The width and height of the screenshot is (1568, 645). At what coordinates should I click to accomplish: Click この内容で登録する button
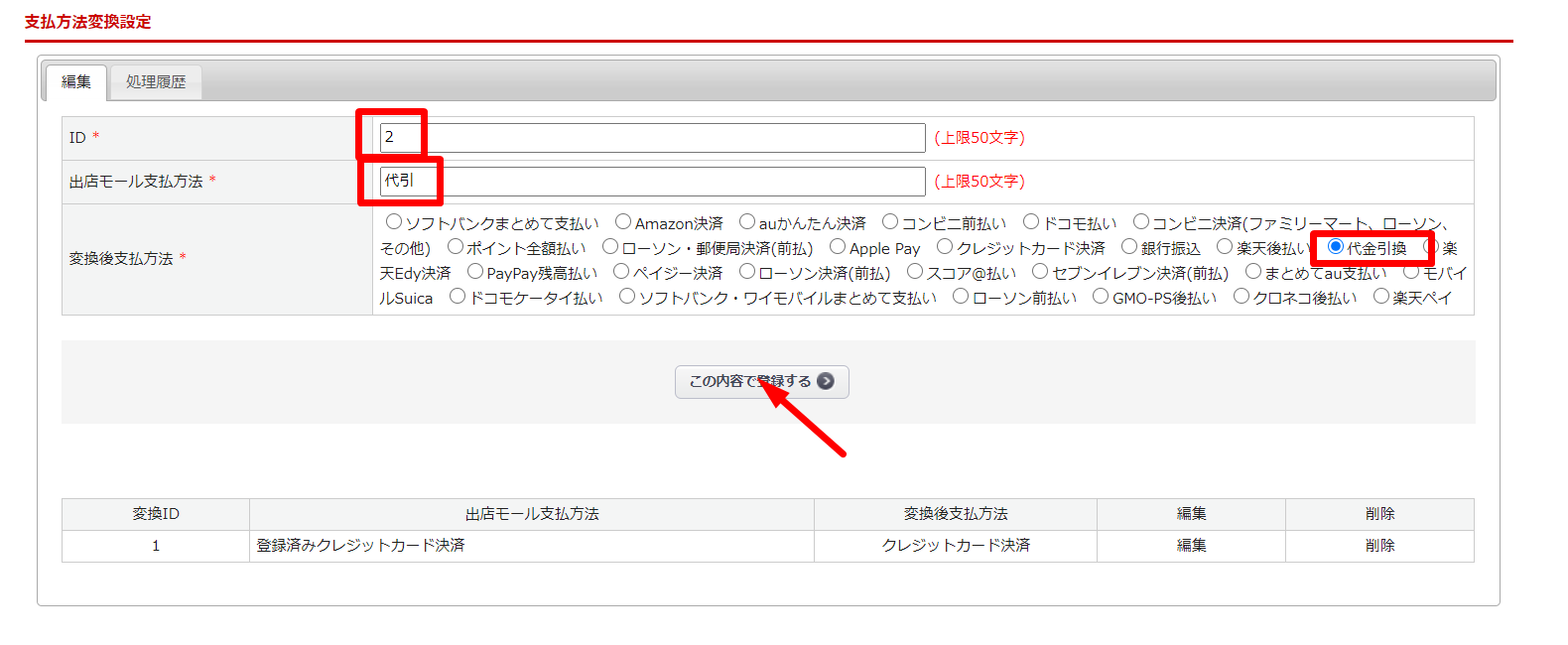pyautogui.click(x=762, y=382)
